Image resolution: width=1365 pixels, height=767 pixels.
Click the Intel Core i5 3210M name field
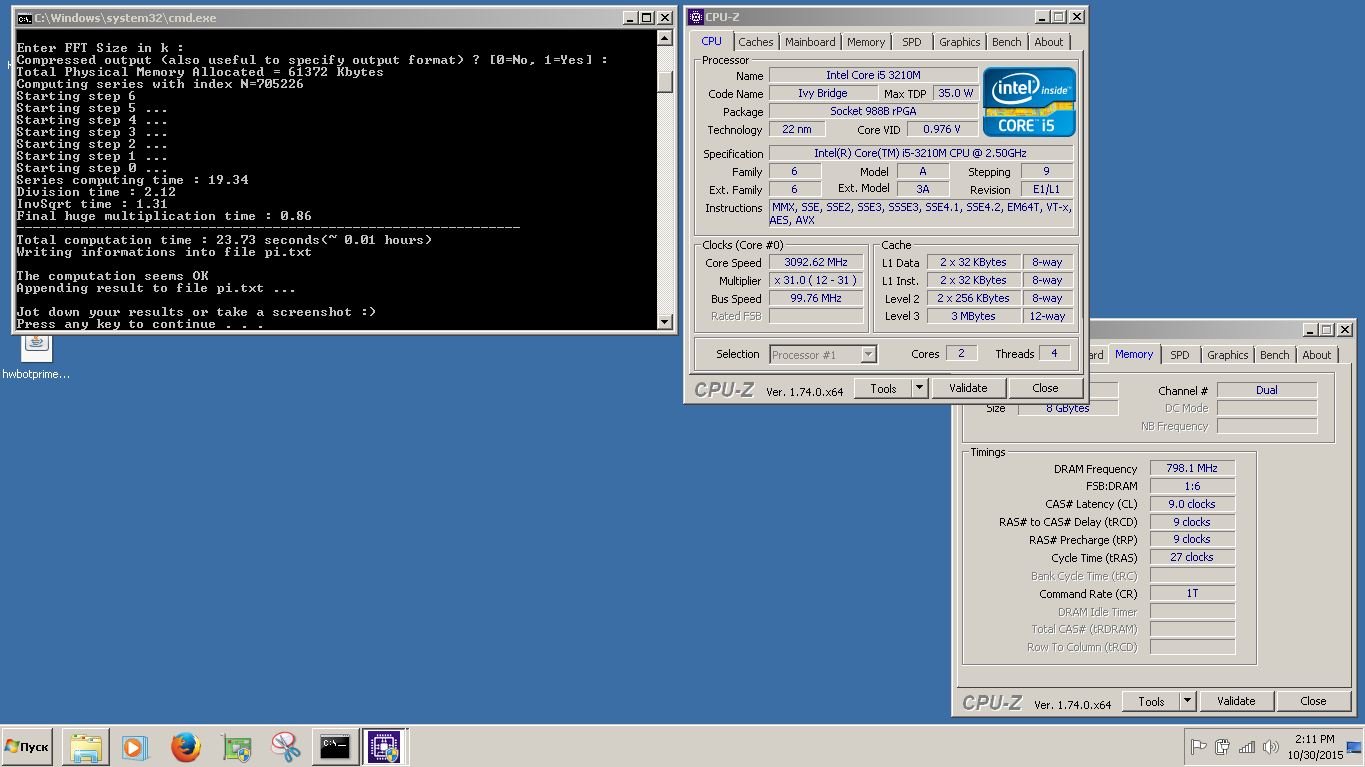[x=873, y=75]
